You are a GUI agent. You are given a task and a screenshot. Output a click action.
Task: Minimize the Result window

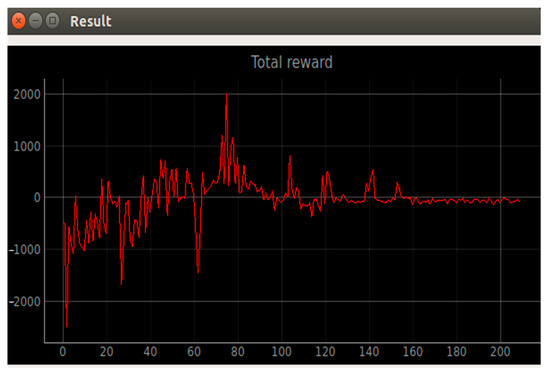35,21
